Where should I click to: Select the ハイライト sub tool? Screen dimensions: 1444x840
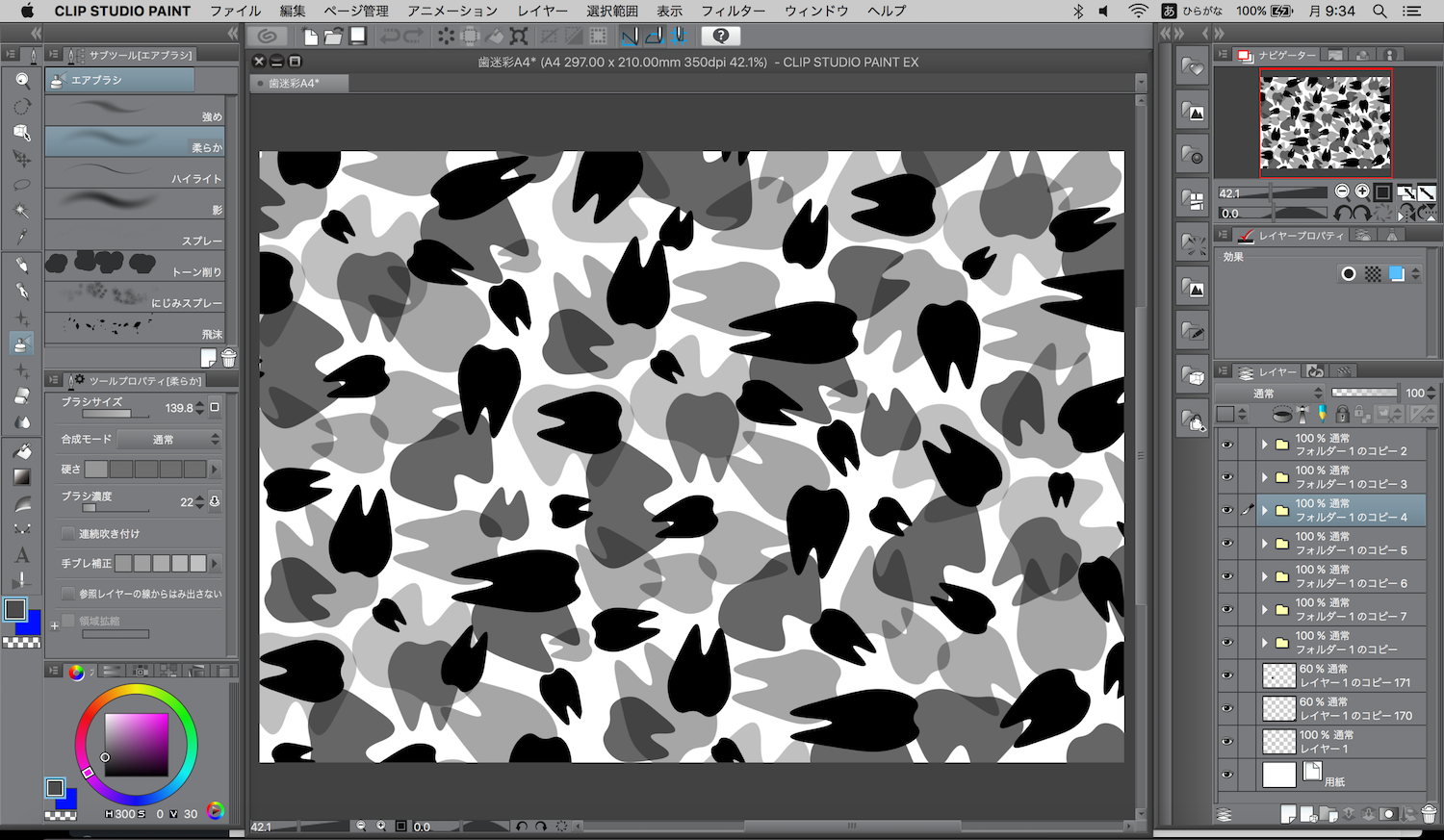tap(135, 172)
